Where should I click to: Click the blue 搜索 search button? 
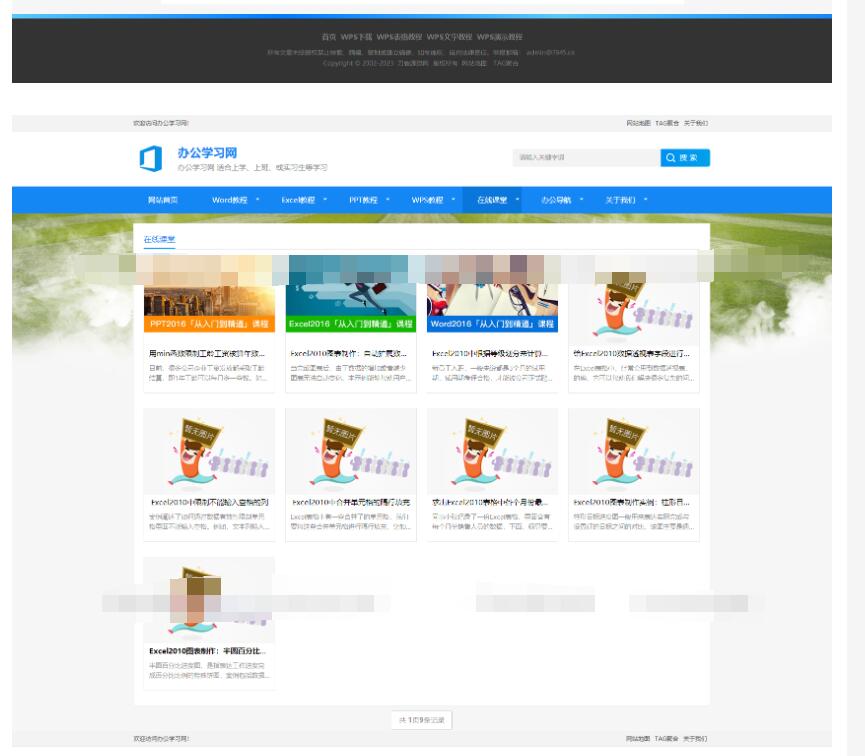coord(685,158)
